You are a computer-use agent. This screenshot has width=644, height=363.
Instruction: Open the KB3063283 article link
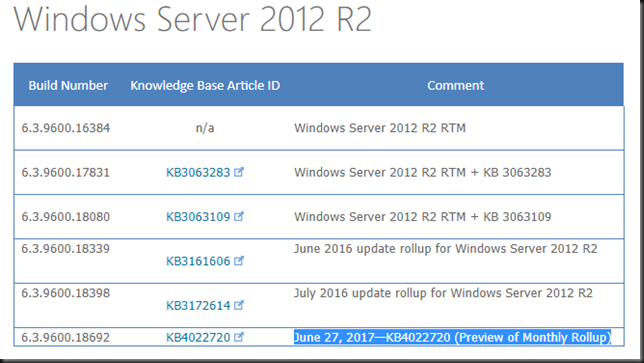pos(198,172)
